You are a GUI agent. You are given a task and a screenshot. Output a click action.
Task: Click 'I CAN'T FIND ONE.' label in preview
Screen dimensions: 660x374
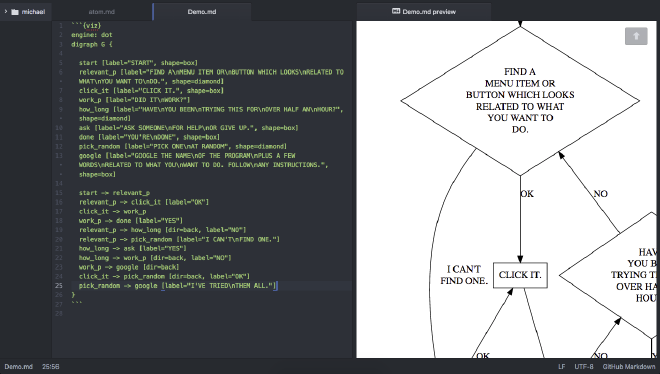pyautogui.click(x=464, y=275)
